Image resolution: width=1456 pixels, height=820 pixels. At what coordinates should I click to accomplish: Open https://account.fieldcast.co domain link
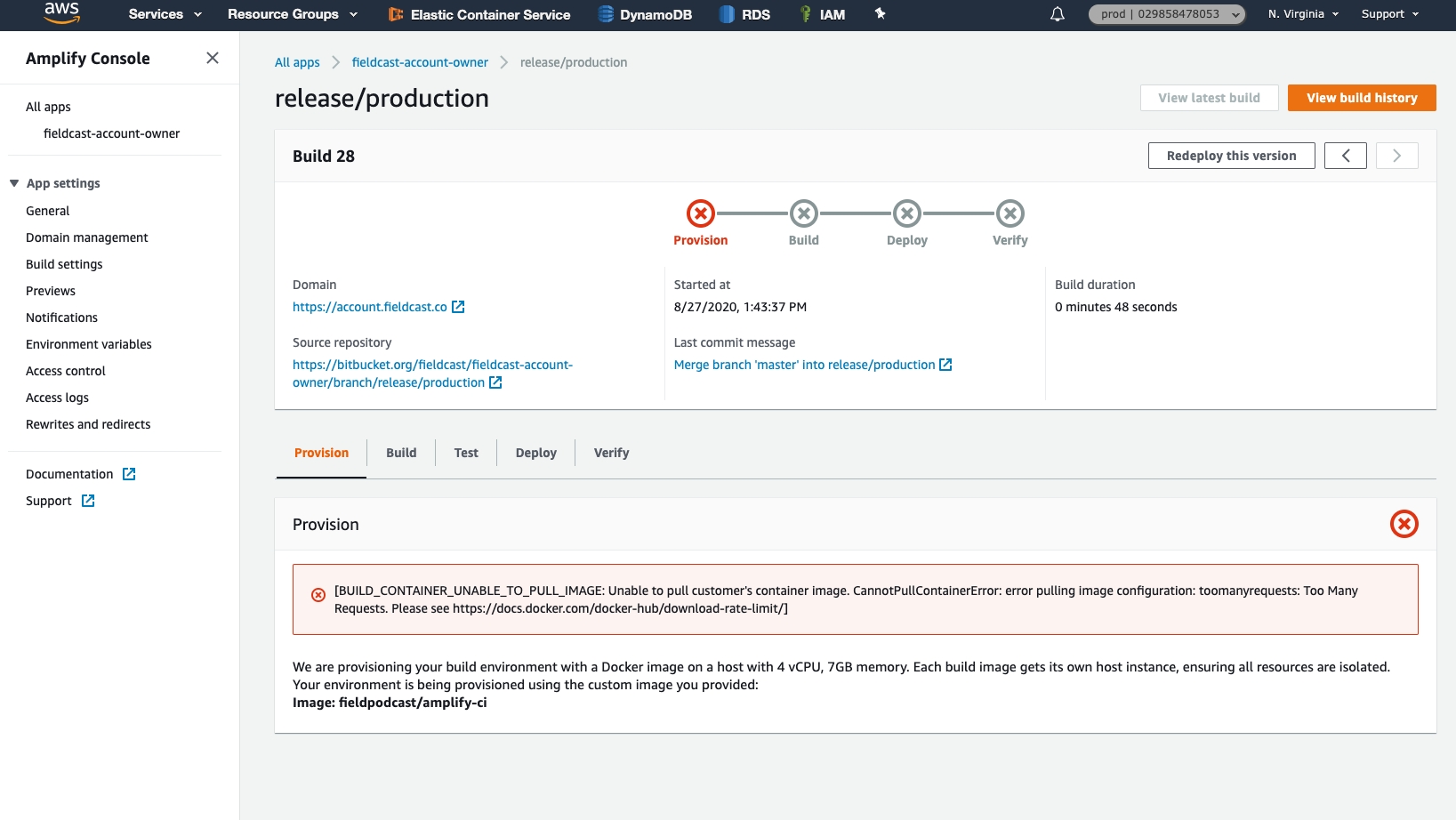click(370, 307)
